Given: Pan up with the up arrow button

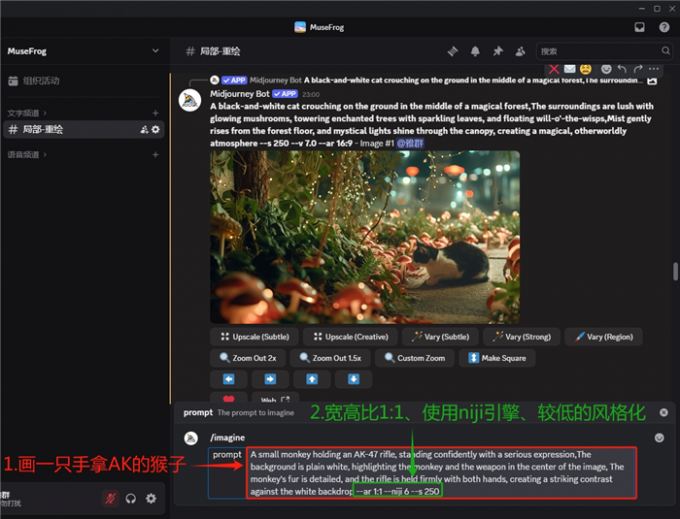Looking at the screenshot, I should tap(312, 379).
